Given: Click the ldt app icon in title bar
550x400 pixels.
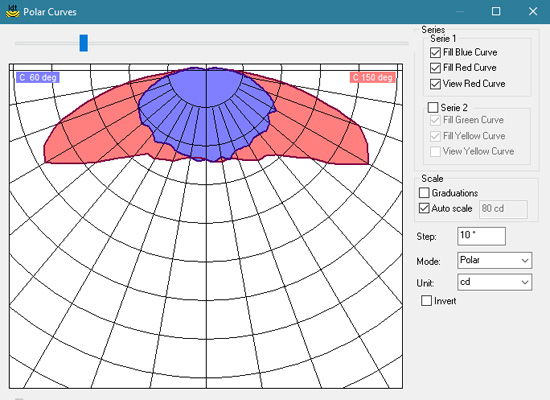Looking at the screenshot, I should click(x=13, y=12).
